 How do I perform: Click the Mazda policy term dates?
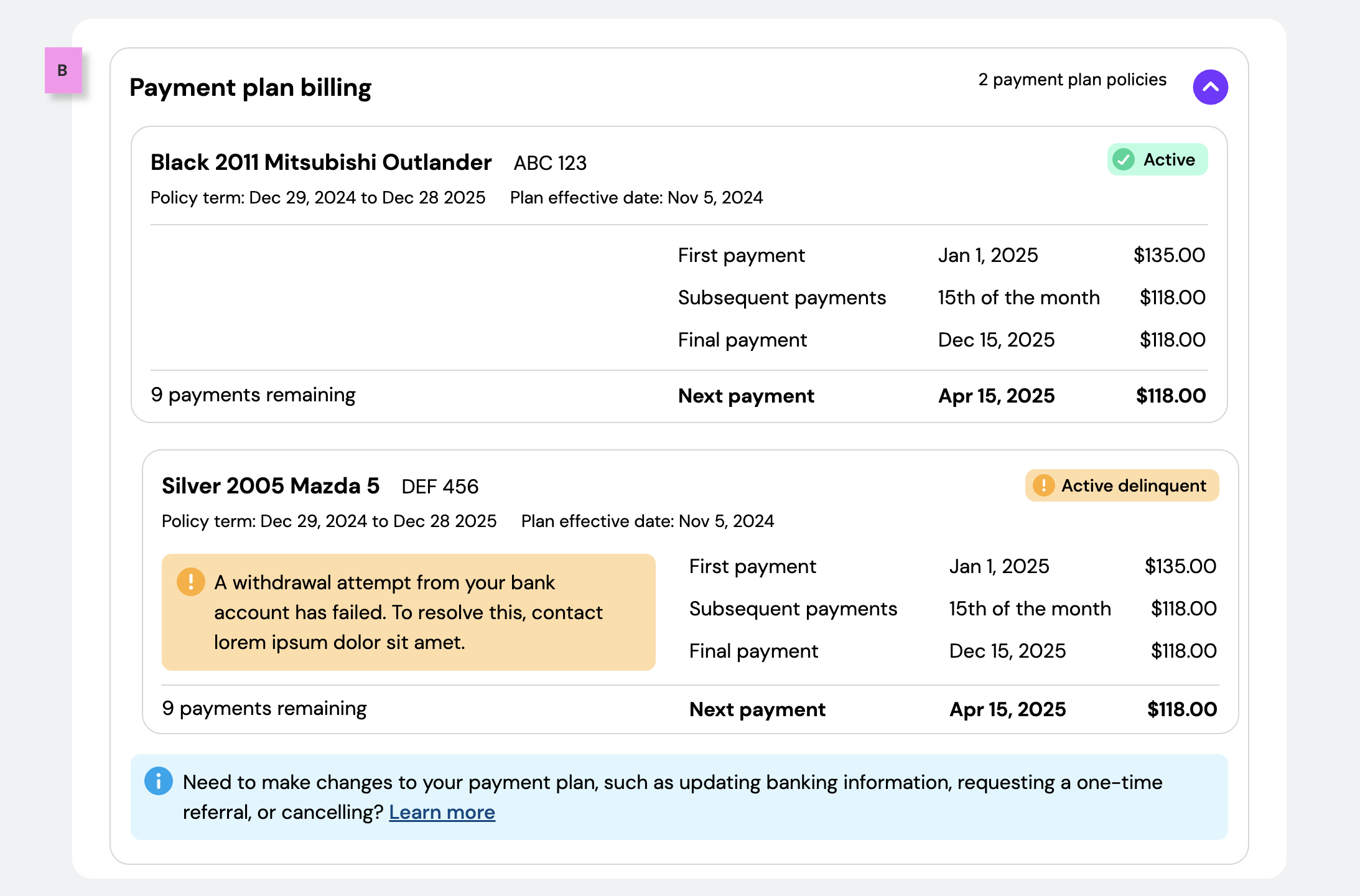329,521
